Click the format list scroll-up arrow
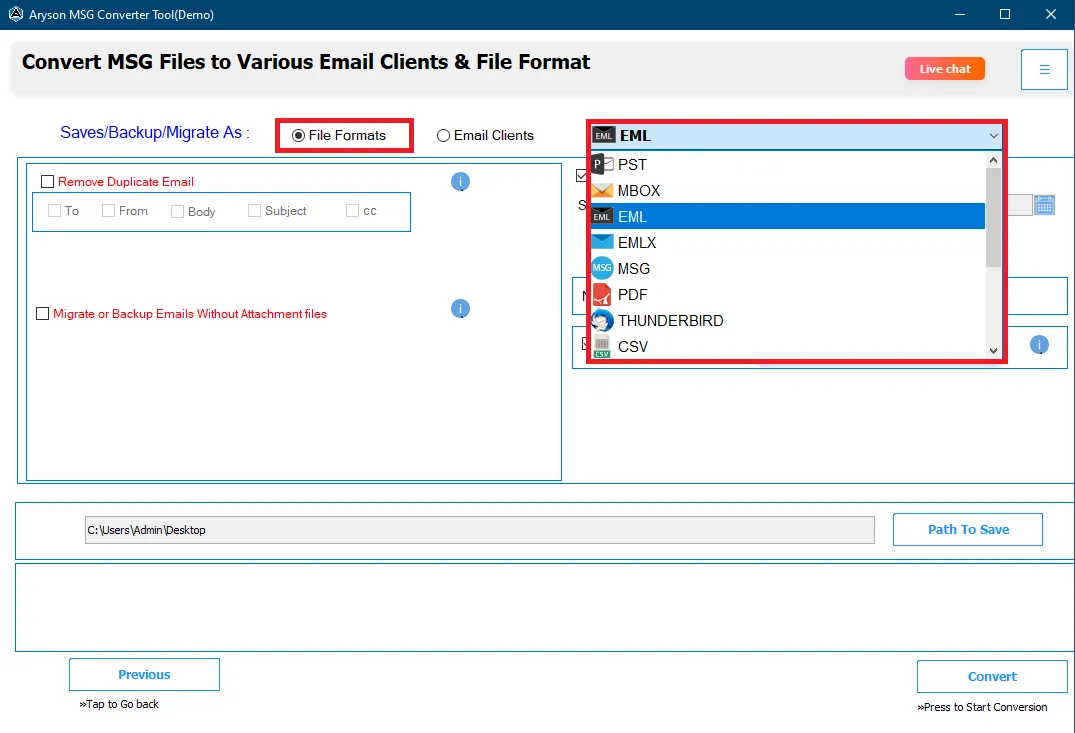The height and width of the screenshot is (733, 1075). pyautogui.click(x=993, y=160)
